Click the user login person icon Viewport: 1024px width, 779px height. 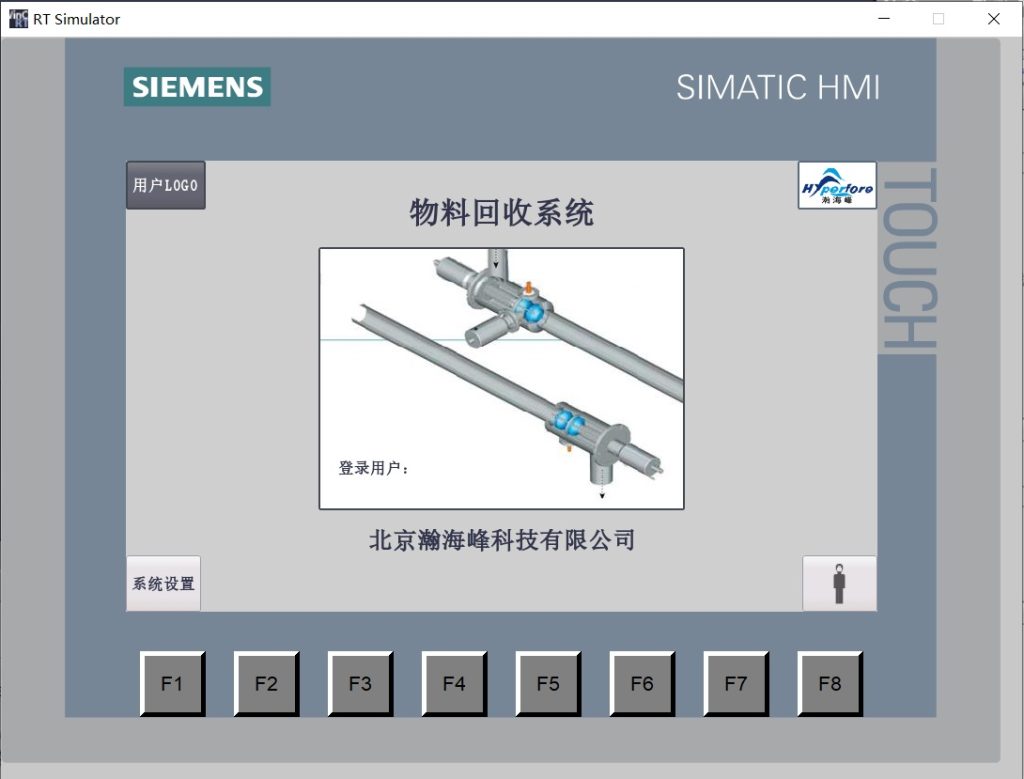(x=839, y=583)
